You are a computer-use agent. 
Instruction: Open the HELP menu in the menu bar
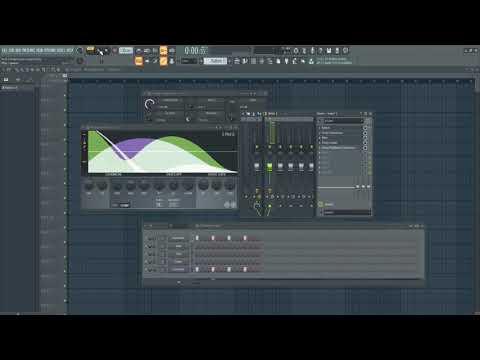point(69,51)
